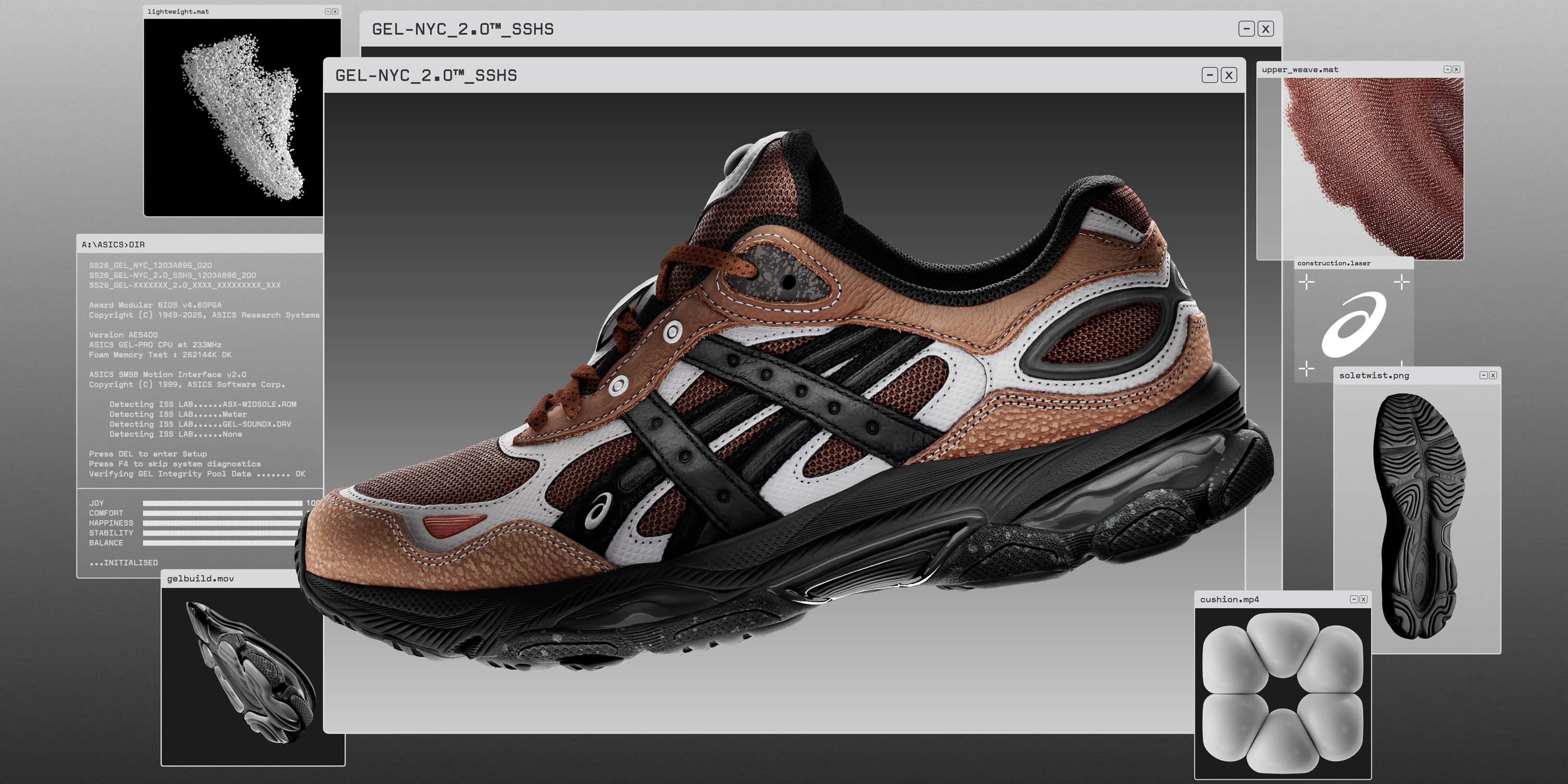Close the cushion.mp4 window
The image size is (1568, 784).
point(1363,600)
